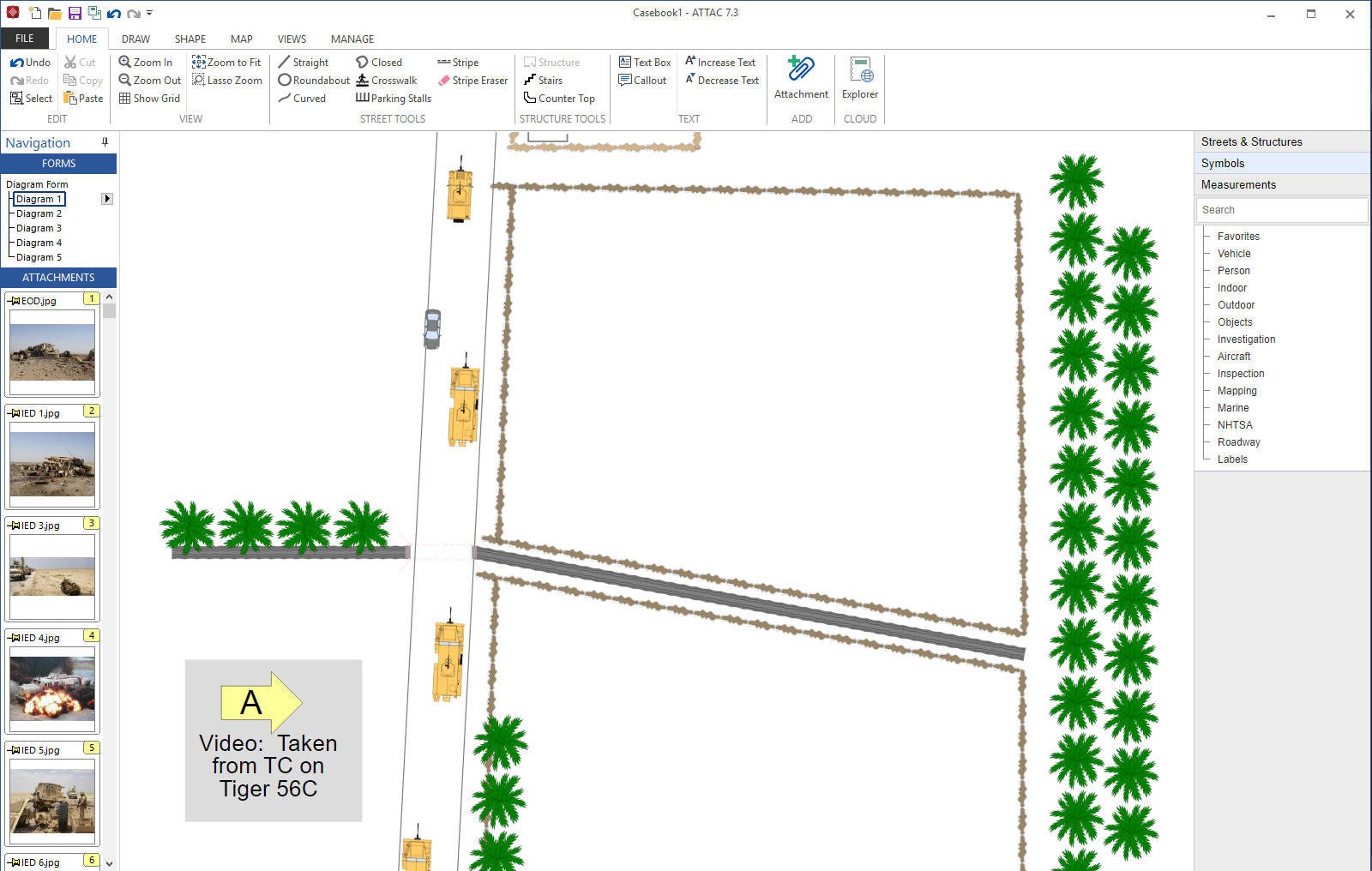Click Zoom to Fit
This screenshot has height=871, width=1372.
click(226, 62)
